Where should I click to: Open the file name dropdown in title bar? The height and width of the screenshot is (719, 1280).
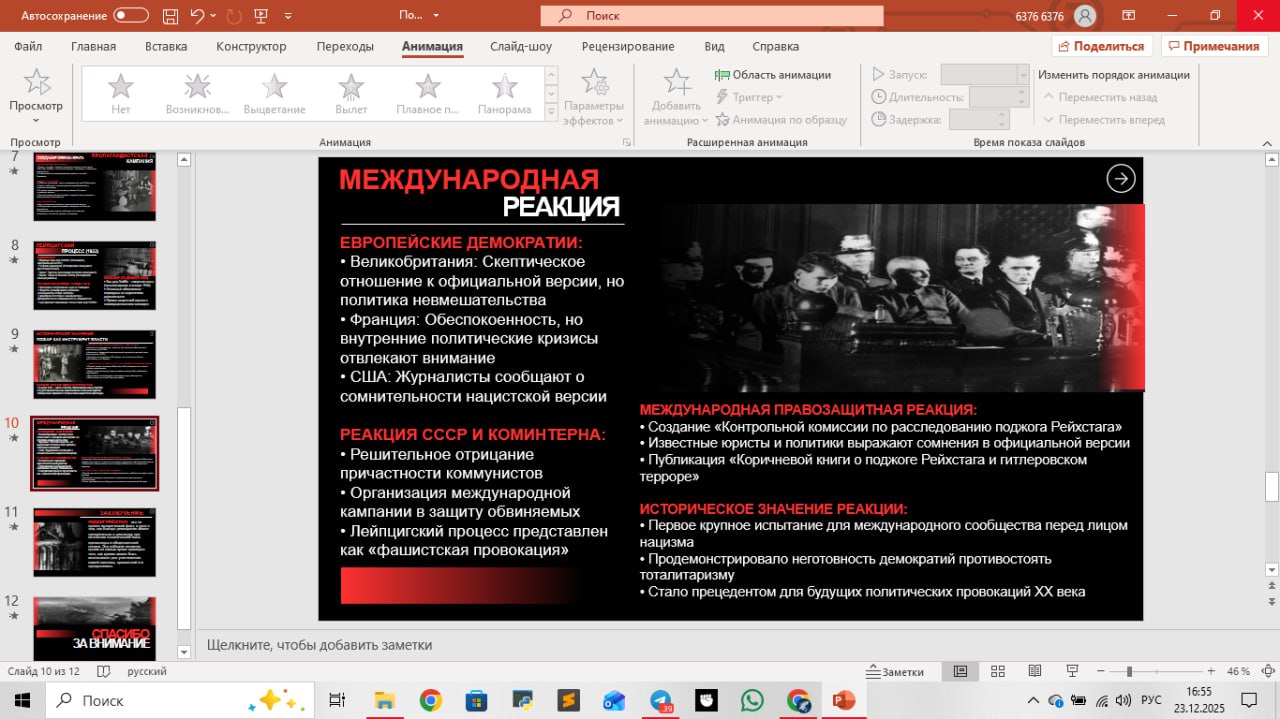(437, 16)
